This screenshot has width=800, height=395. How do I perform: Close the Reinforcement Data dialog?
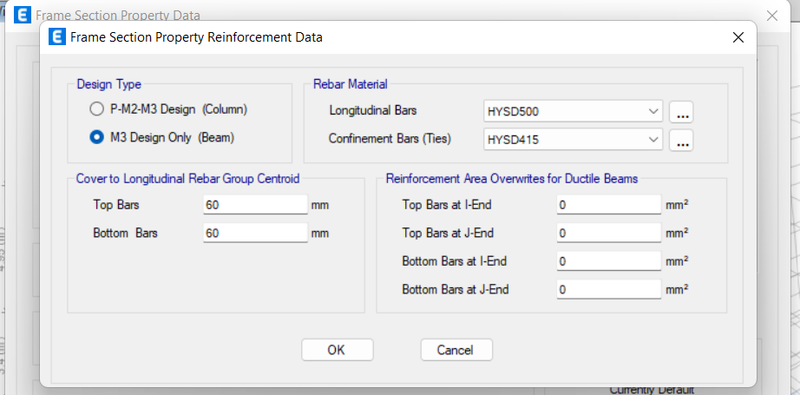(x=738, y=37)
